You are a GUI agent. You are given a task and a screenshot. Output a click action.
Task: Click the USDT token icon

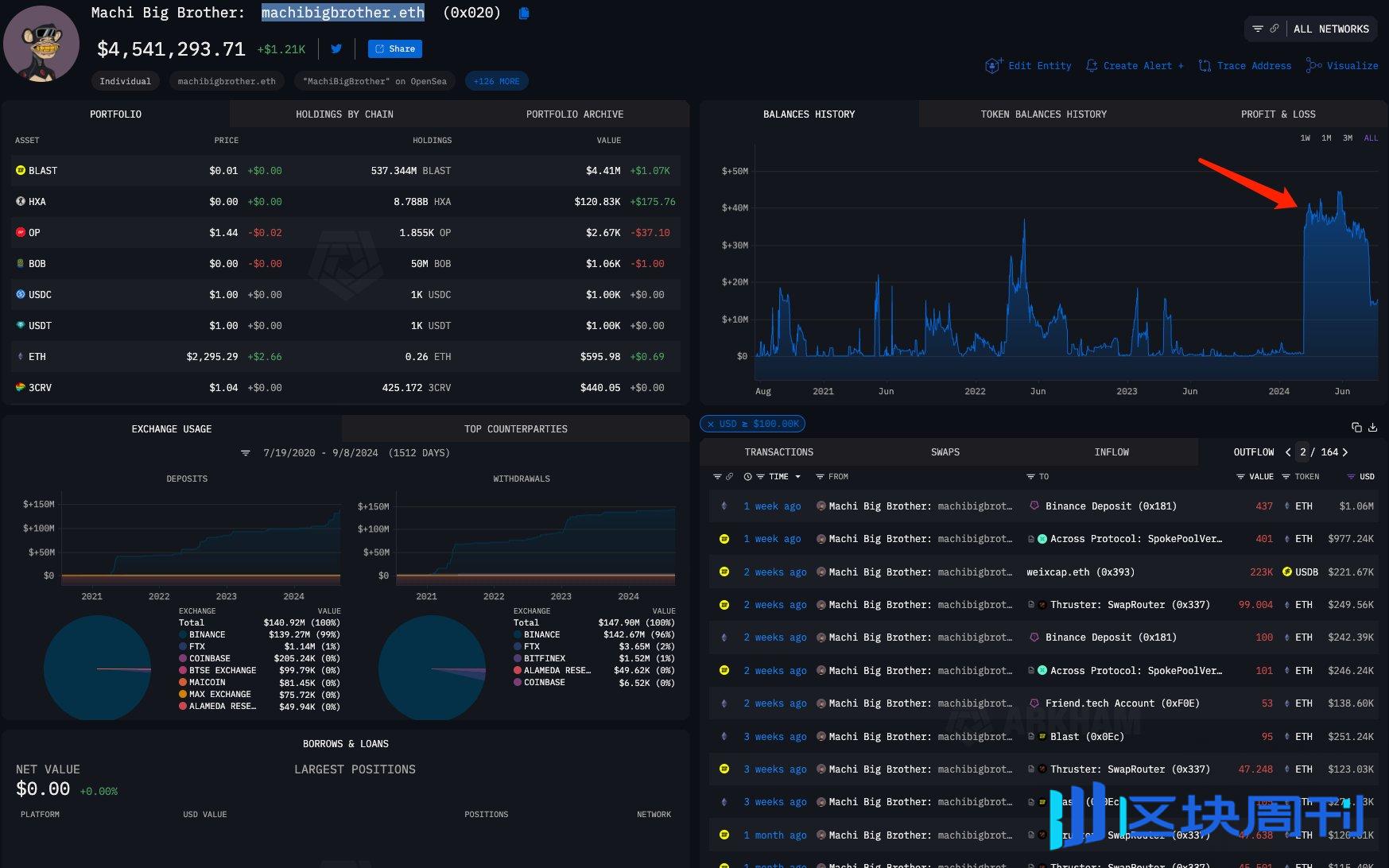pyautogui.click(x=21, y=325)
